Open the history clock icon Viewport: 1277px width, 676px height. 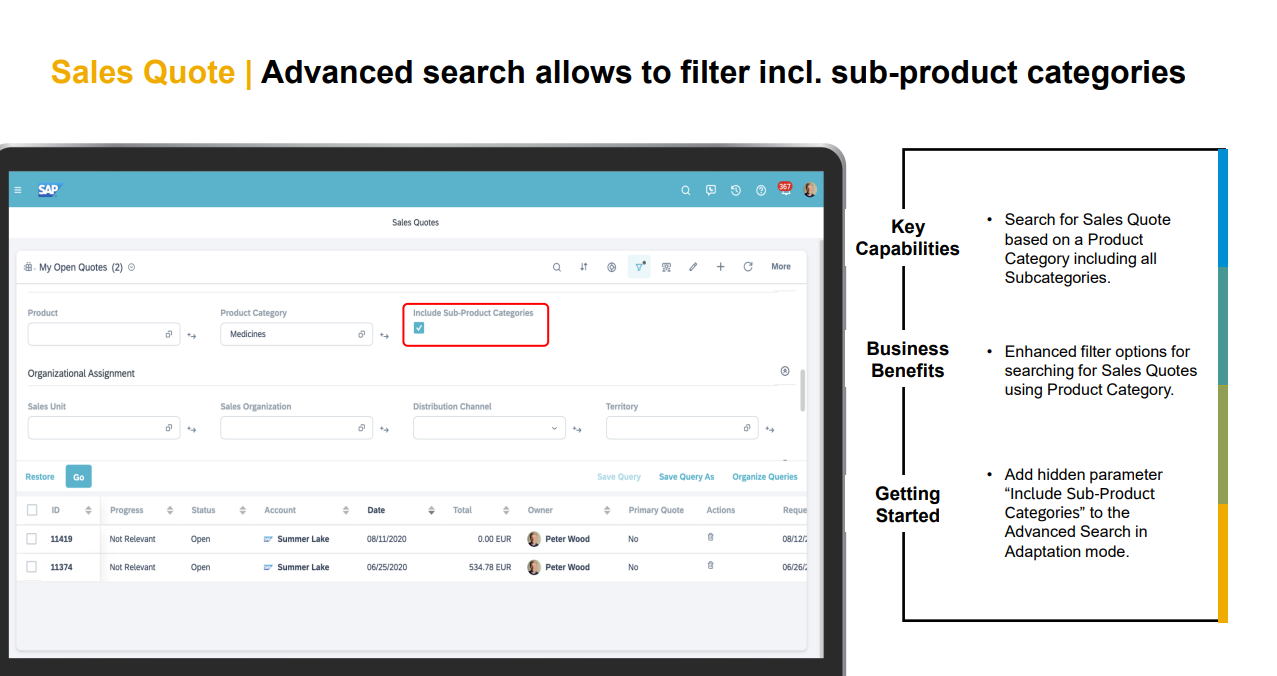[736, 190]
